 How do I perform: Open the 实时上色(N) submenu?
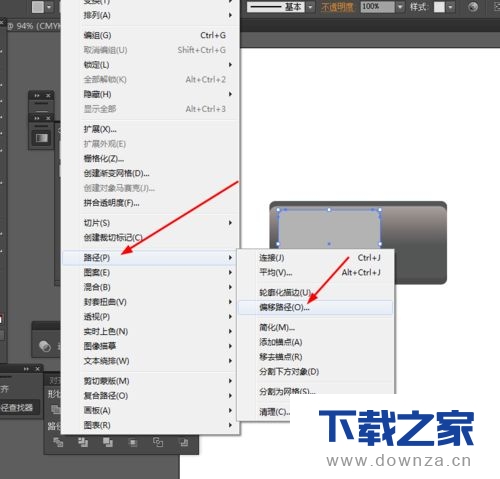pyautogui.click(x=151, y=331)
